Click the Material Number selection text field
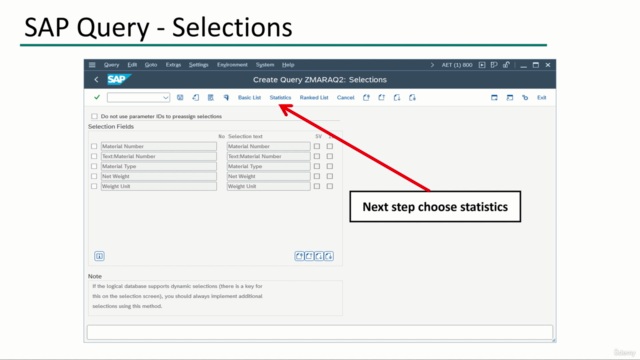This screenshot has width=640, height=360. click(x=269, y=146)
